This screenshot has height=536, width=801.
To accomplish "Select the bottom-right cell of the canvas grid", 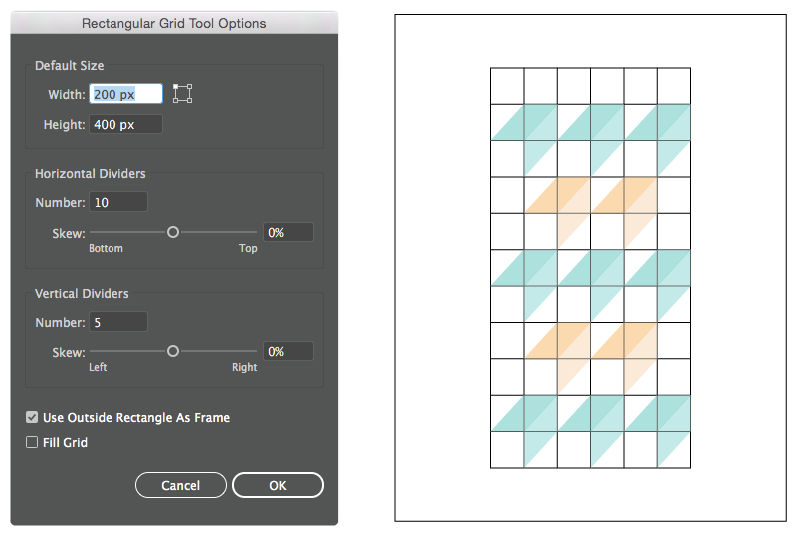I will click(x=674, y=449).
